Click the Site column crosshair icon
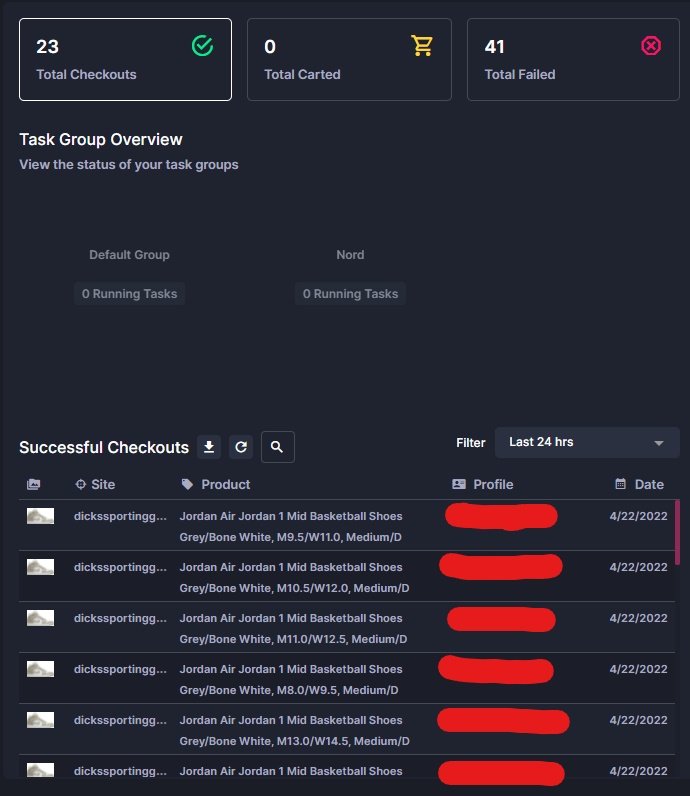The width and height of the screenshot is (690, 796). 80,484
